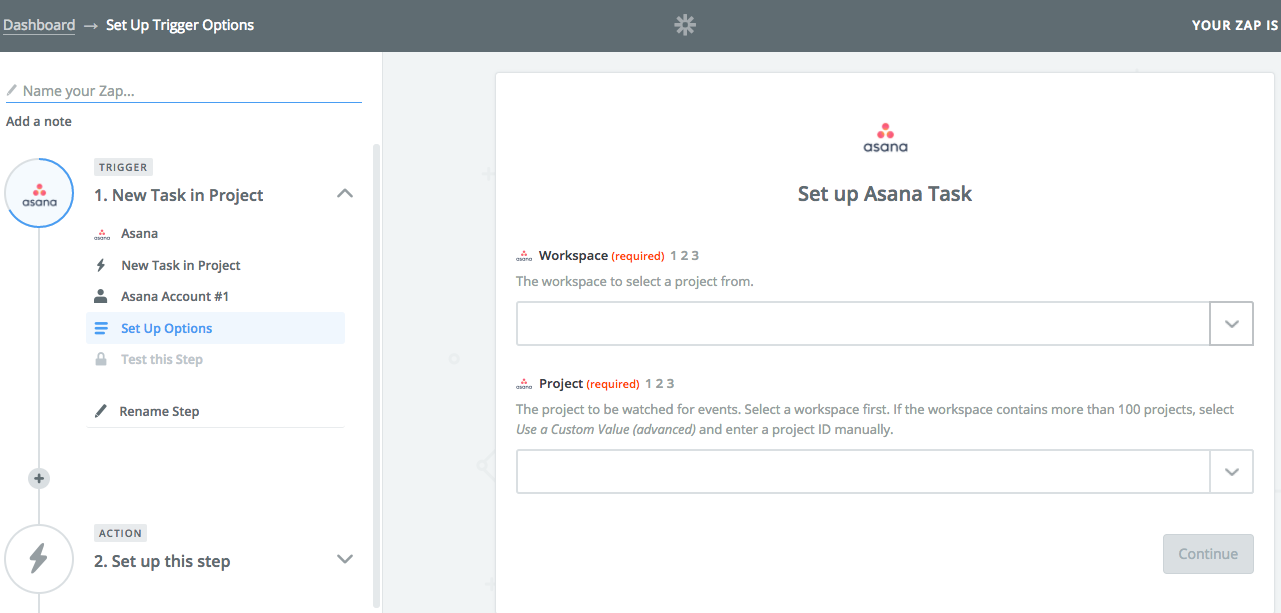
Task: Go to Dashboard via breadcrumb link
Action: click(x=39, y=25)
